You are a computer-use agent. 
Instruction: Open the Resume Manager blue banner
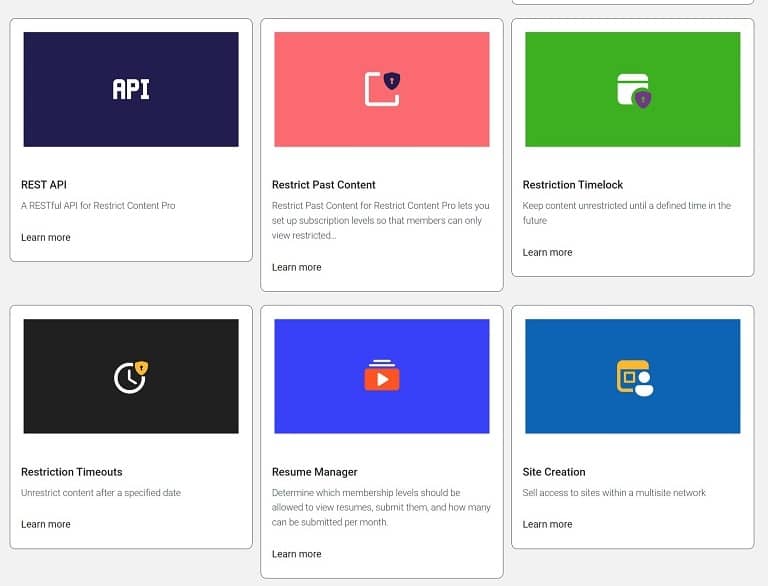pos(382,376)
